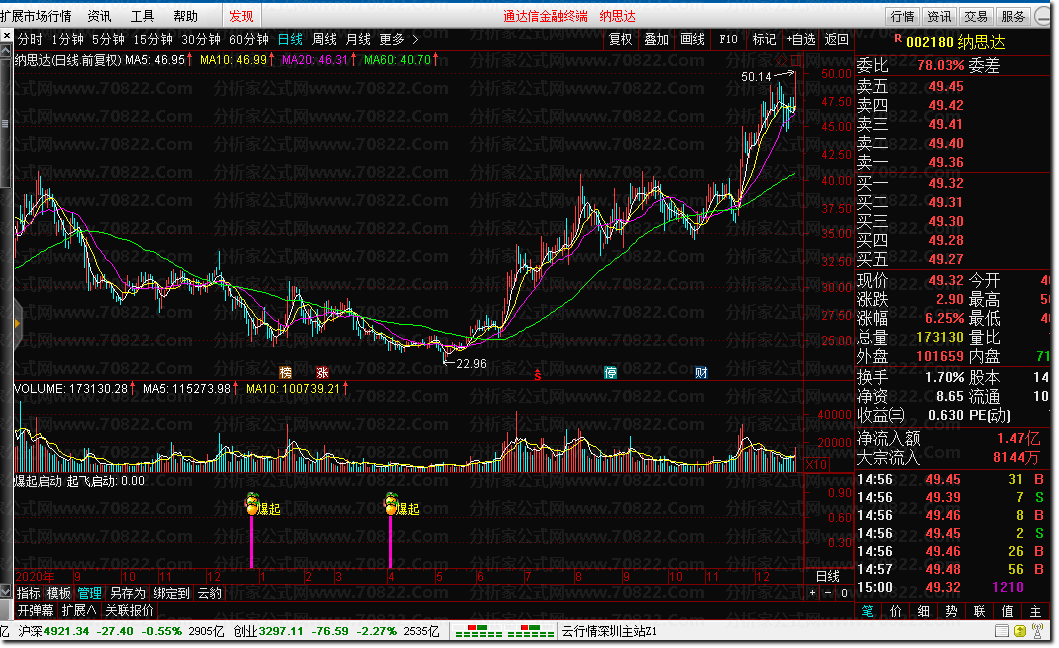Click the 模板 template tab
Viewport: 1059px width, 648px height.
pyautogui.click(x=59, y=593)
